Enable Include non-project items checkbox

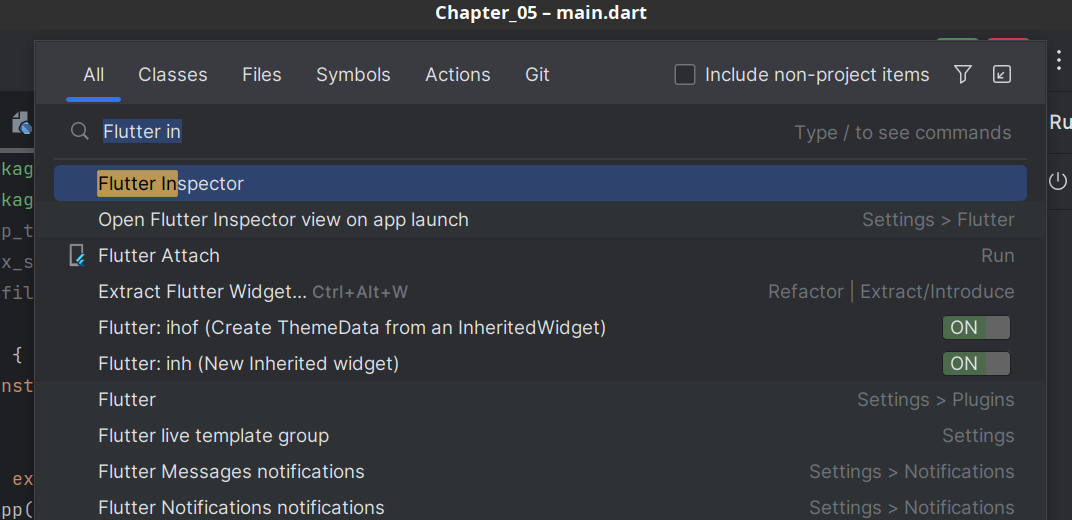pyautogui.click(x=685, y=74)
